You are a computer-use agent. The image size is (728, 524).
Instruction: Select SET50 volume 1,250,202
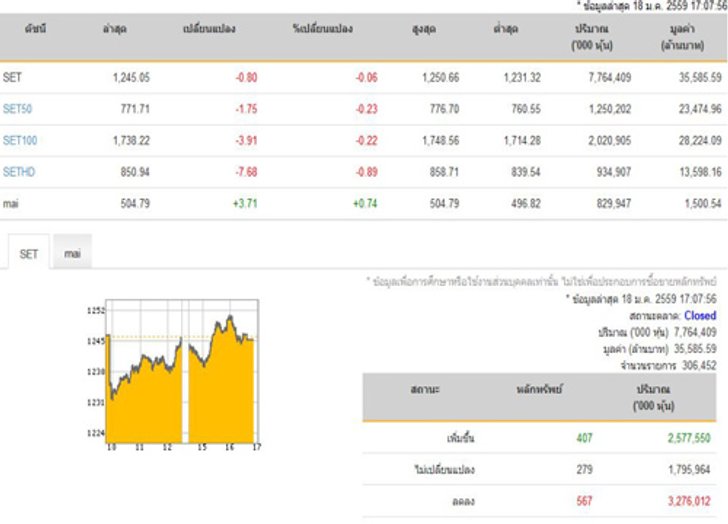pos(610,109)
